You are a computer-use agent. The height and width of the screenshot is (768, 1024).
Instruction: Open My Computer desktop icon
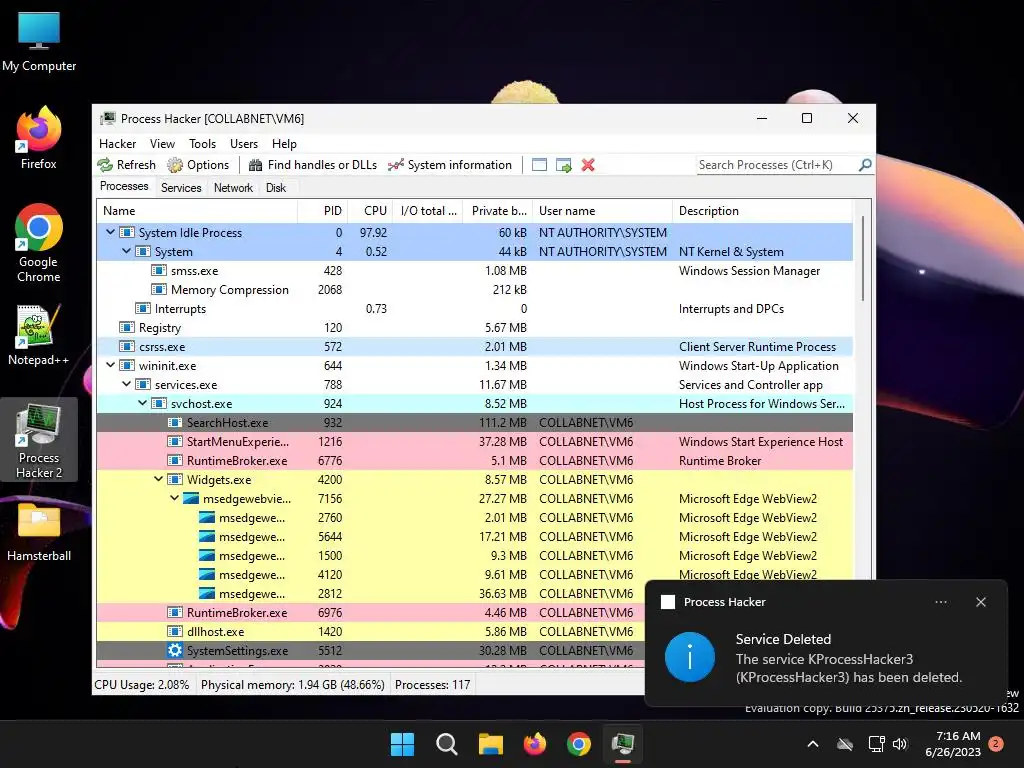click(39, 42)
